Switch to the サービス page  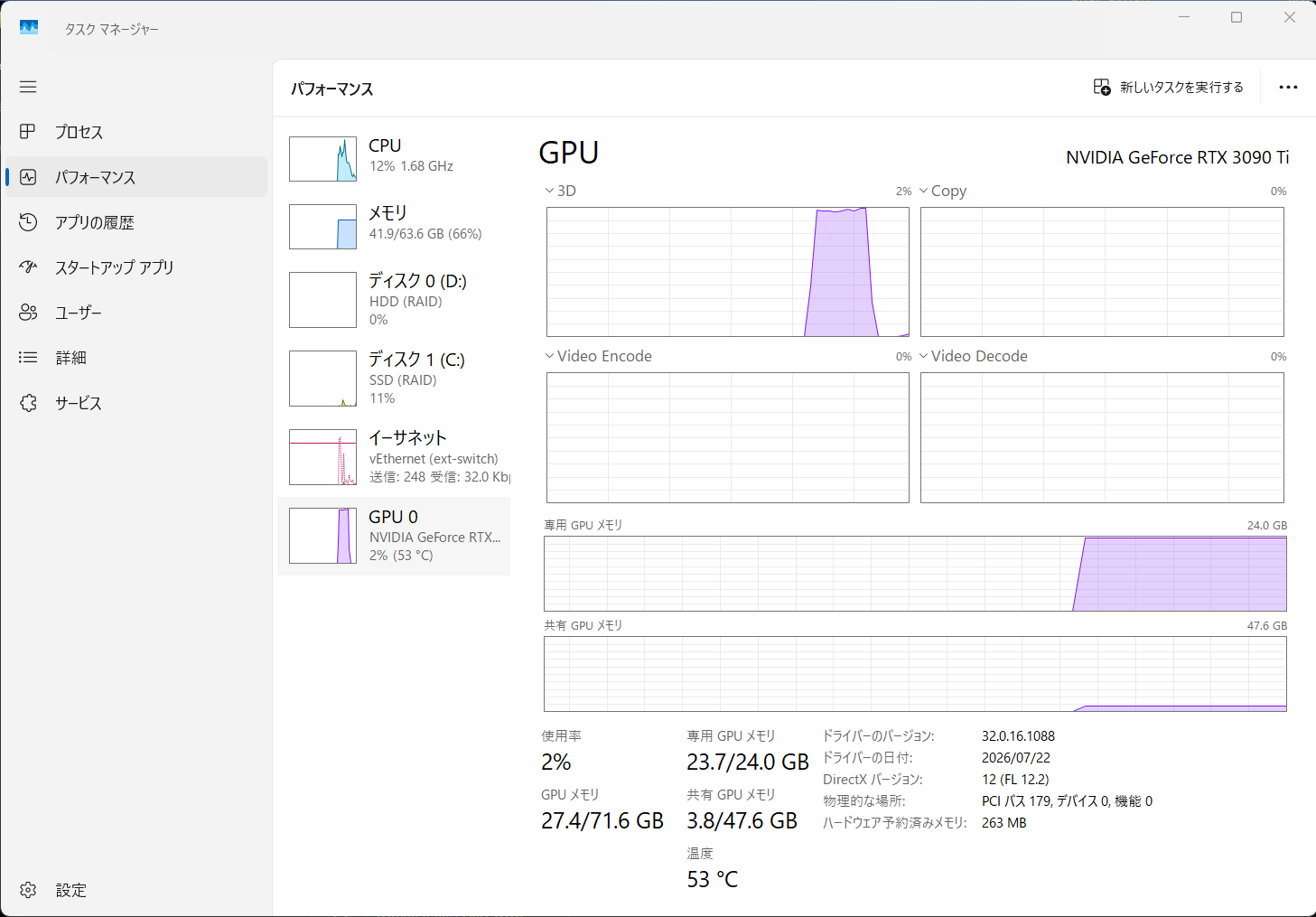[x=136, y=403]
